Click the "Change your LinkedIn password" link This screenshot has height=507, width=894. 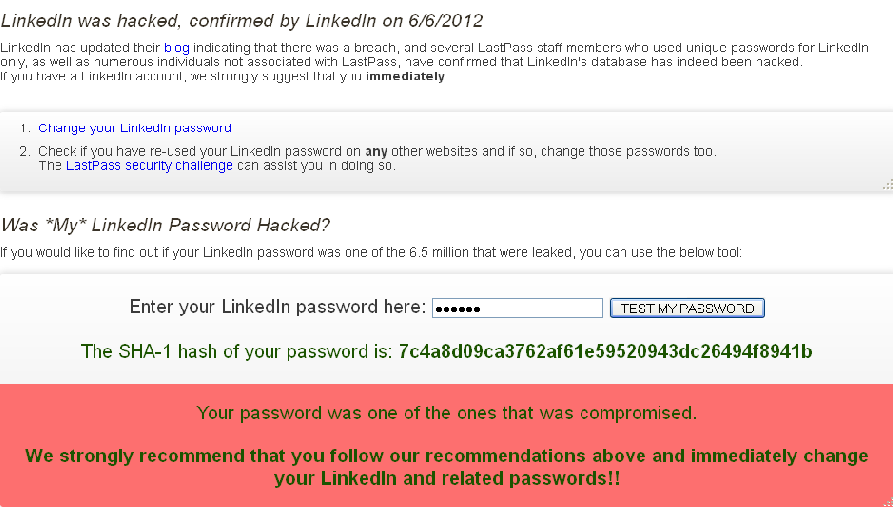(135, 128)
